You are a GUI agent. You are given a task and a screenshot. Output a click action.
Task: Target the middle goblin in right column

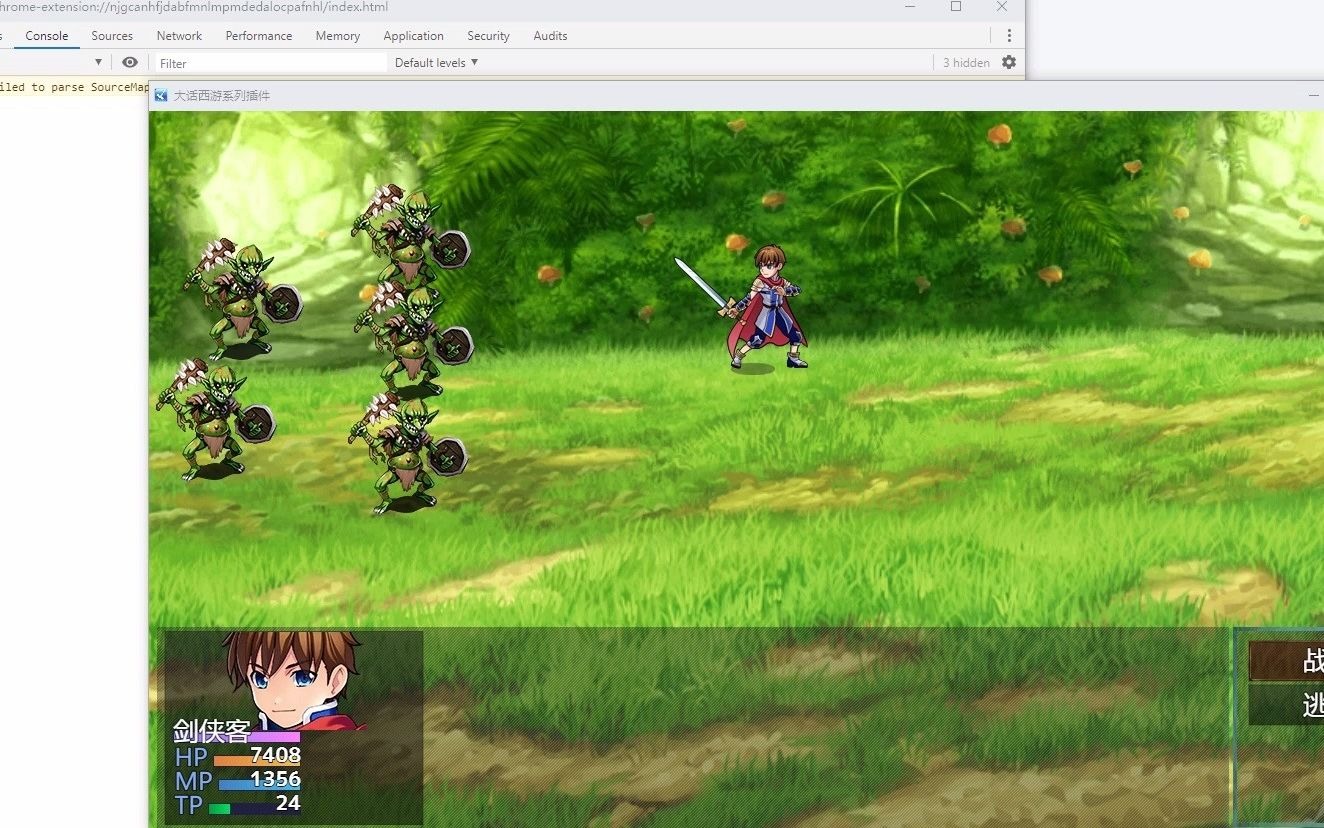pyautogui.click(x=413, y=338)
